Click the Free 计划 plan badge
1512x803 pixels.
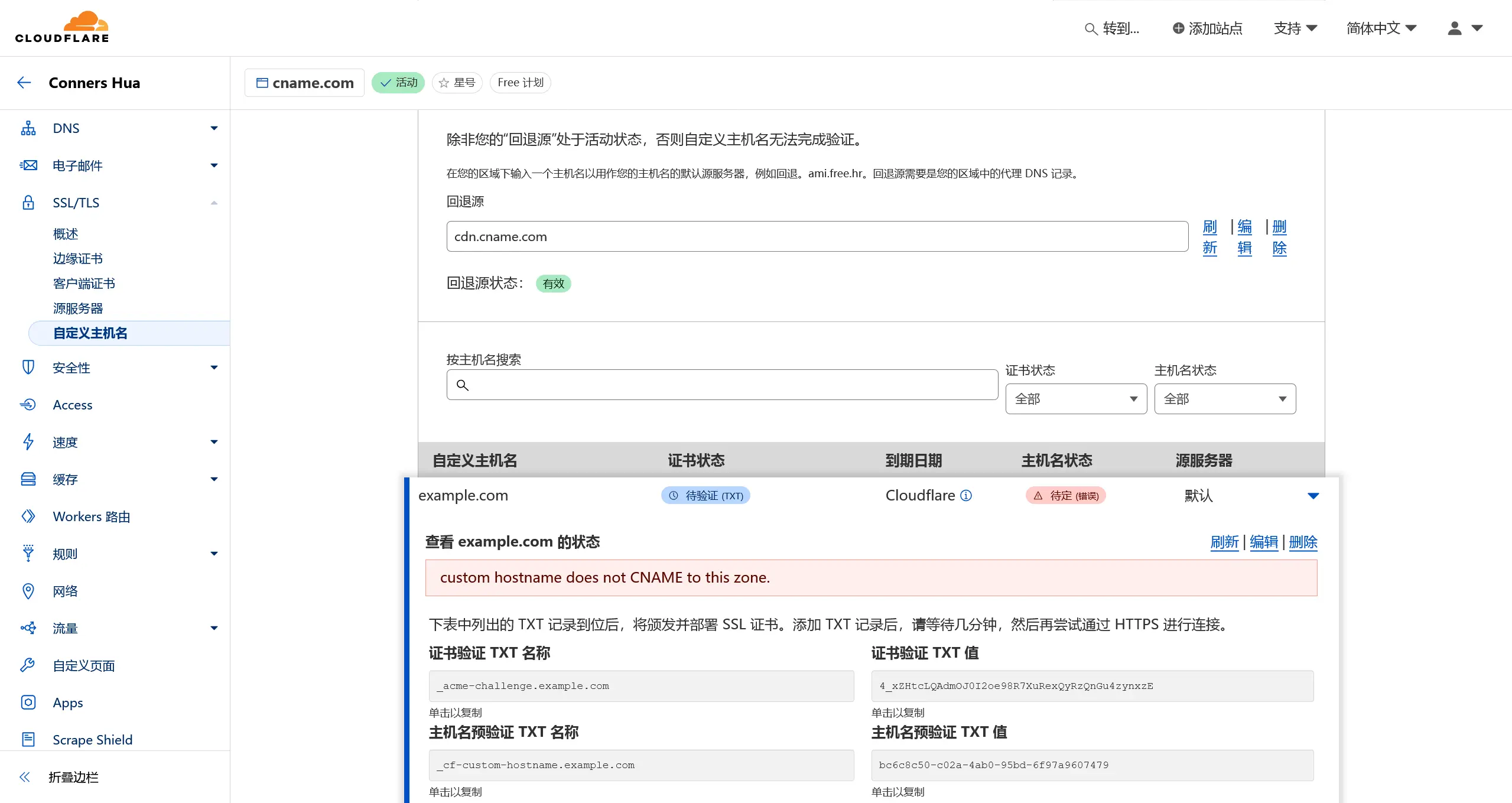520,83
